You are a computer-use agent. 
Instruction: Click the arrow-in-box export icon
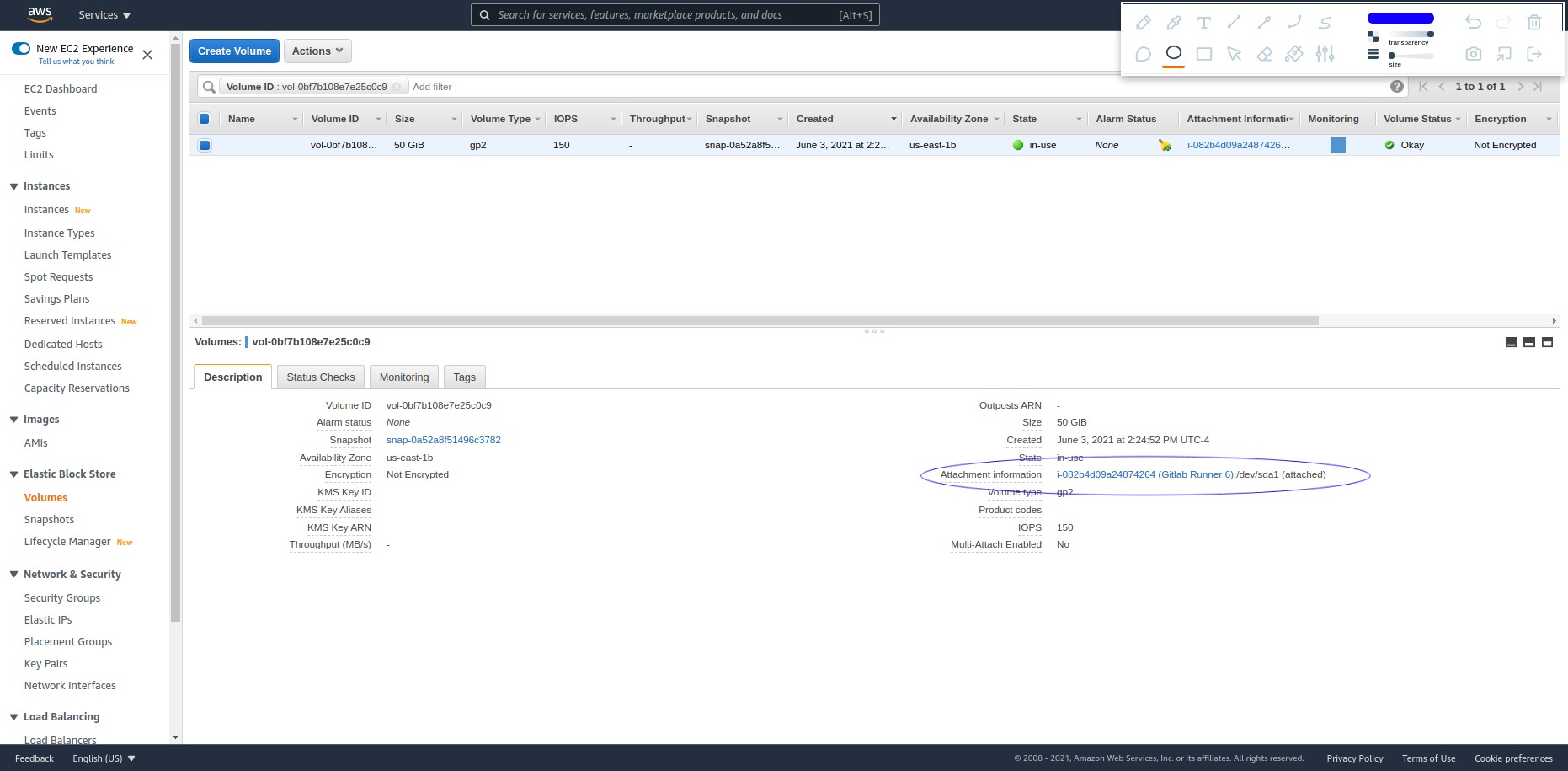click(x=1504, y=54)
